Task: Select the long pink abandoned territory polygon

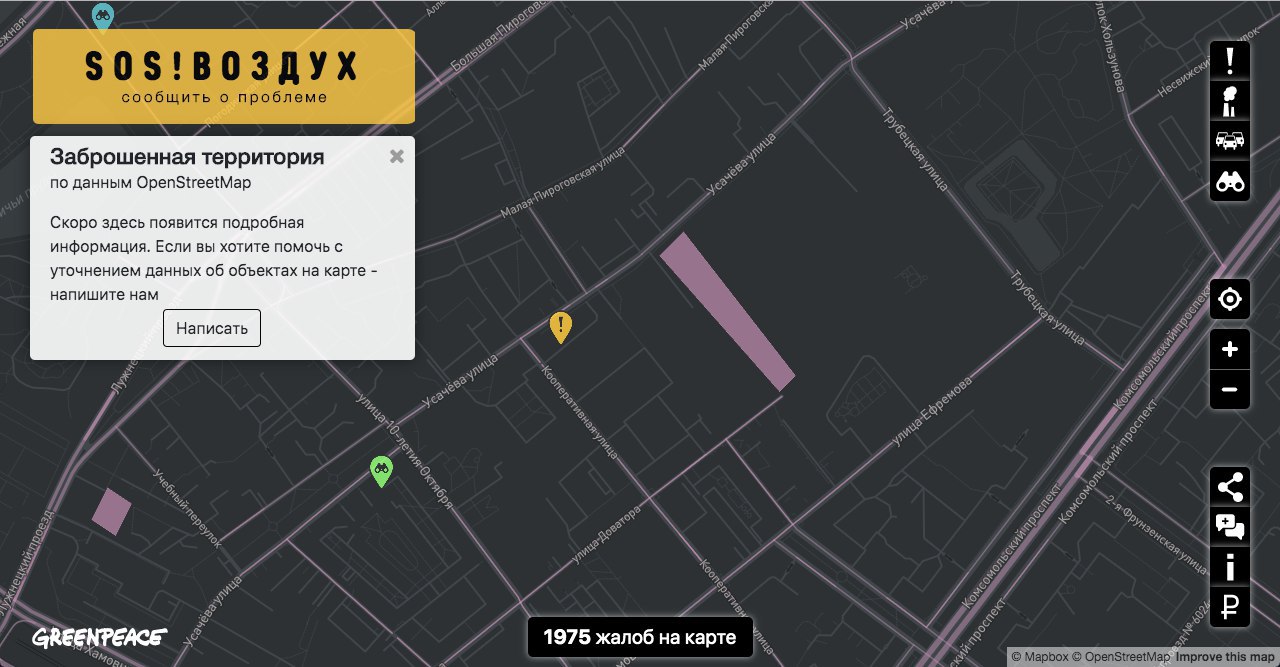Action: tap(727, 311)
